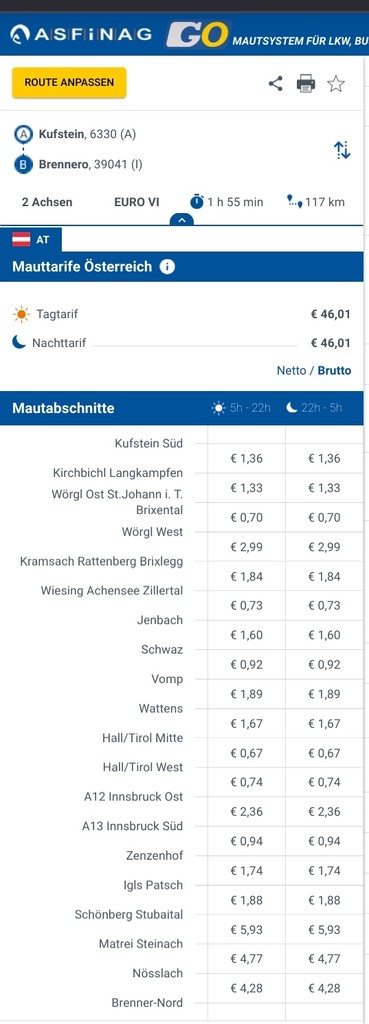Switch prices to Netto
This screenshot has width=369, height=1024.
291,370
